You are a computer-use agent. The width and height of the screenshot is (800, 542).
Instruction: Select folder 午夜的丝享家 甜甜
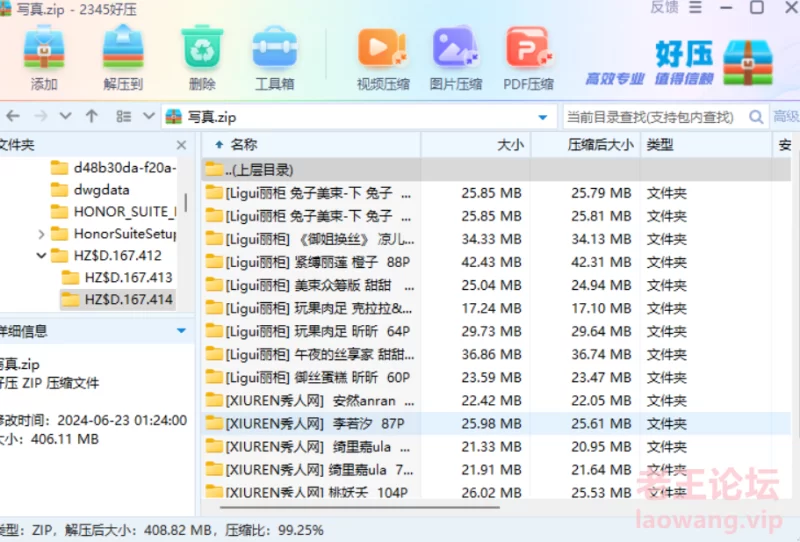pyautogui.click(x=496, y=354)
